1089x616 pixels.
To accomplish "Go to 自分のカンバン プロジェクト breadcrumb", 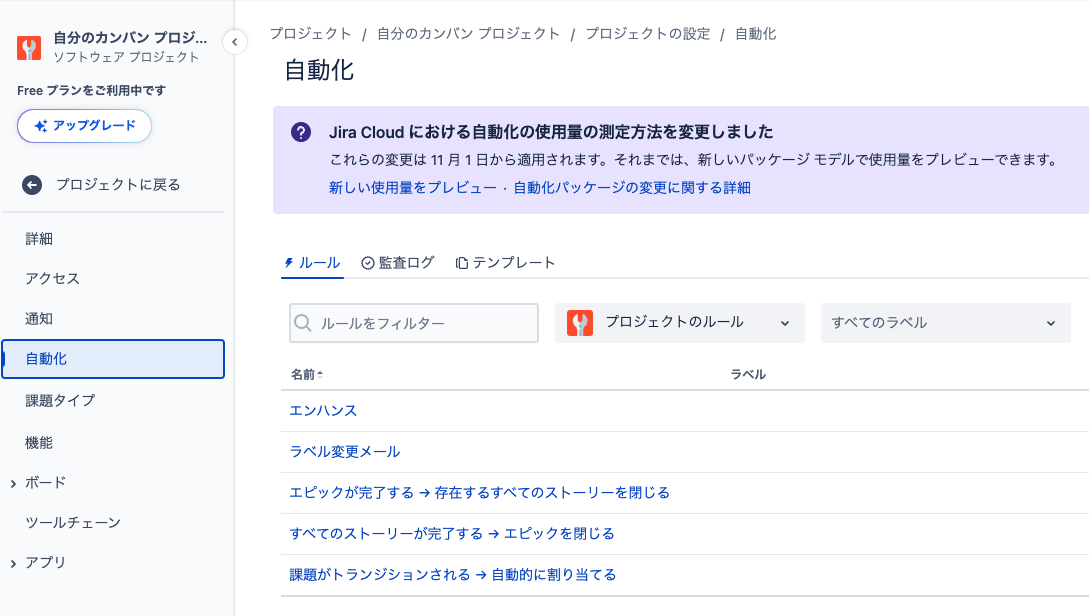I will 468,34.
